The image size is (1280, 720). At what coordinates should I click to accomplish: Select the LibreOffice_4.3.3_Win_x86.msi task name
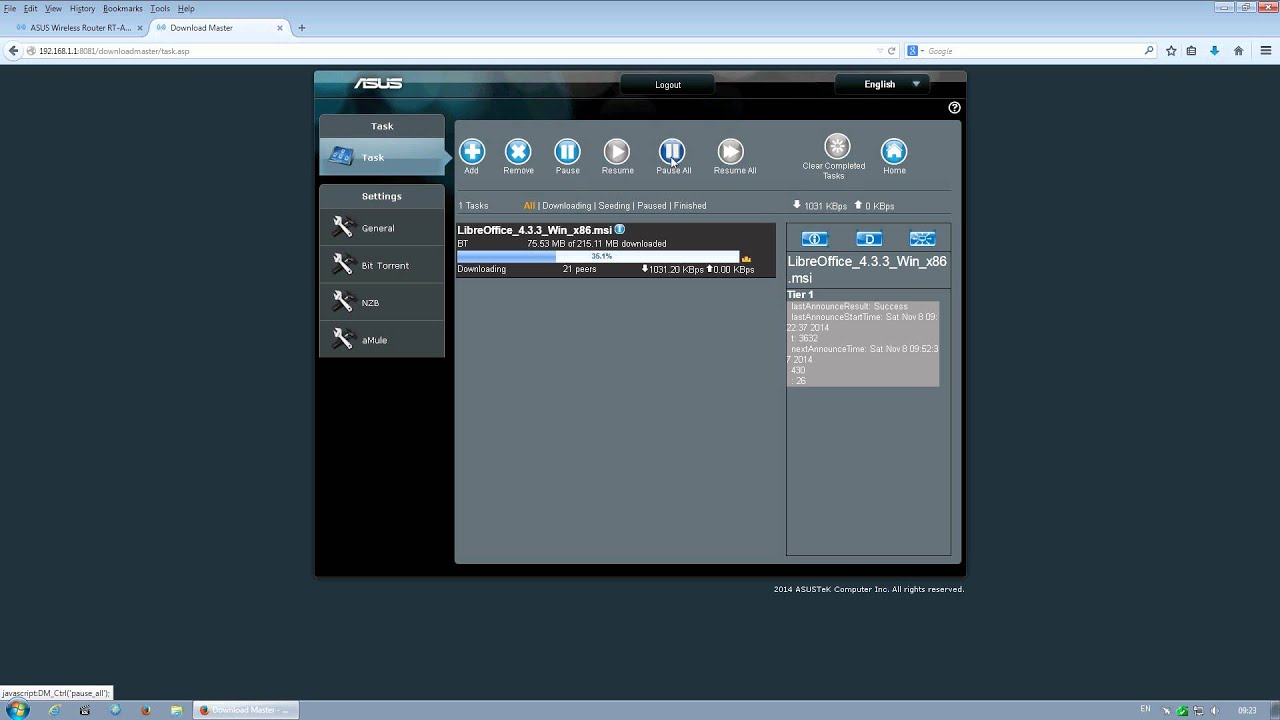[x=534, y=230]
